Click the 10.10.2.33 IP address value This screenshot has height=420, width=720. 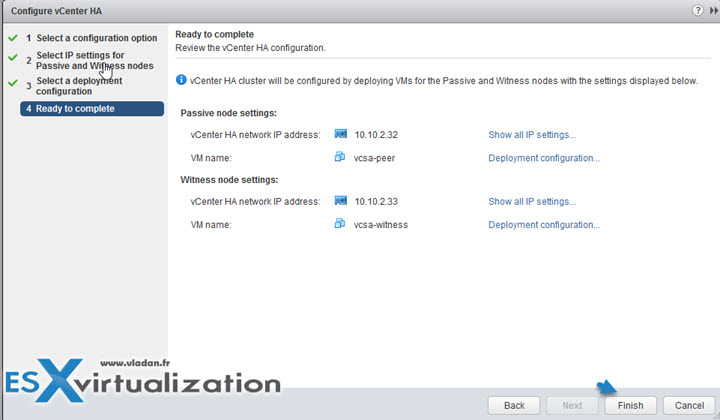376,202
